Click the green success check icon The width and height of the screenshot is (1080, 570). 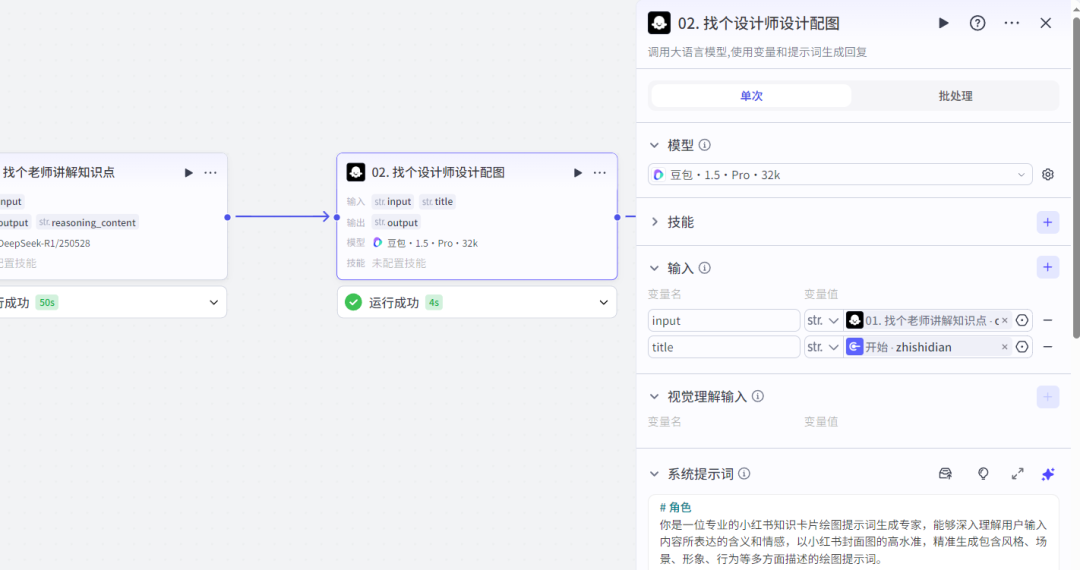(x=353, y=302)
